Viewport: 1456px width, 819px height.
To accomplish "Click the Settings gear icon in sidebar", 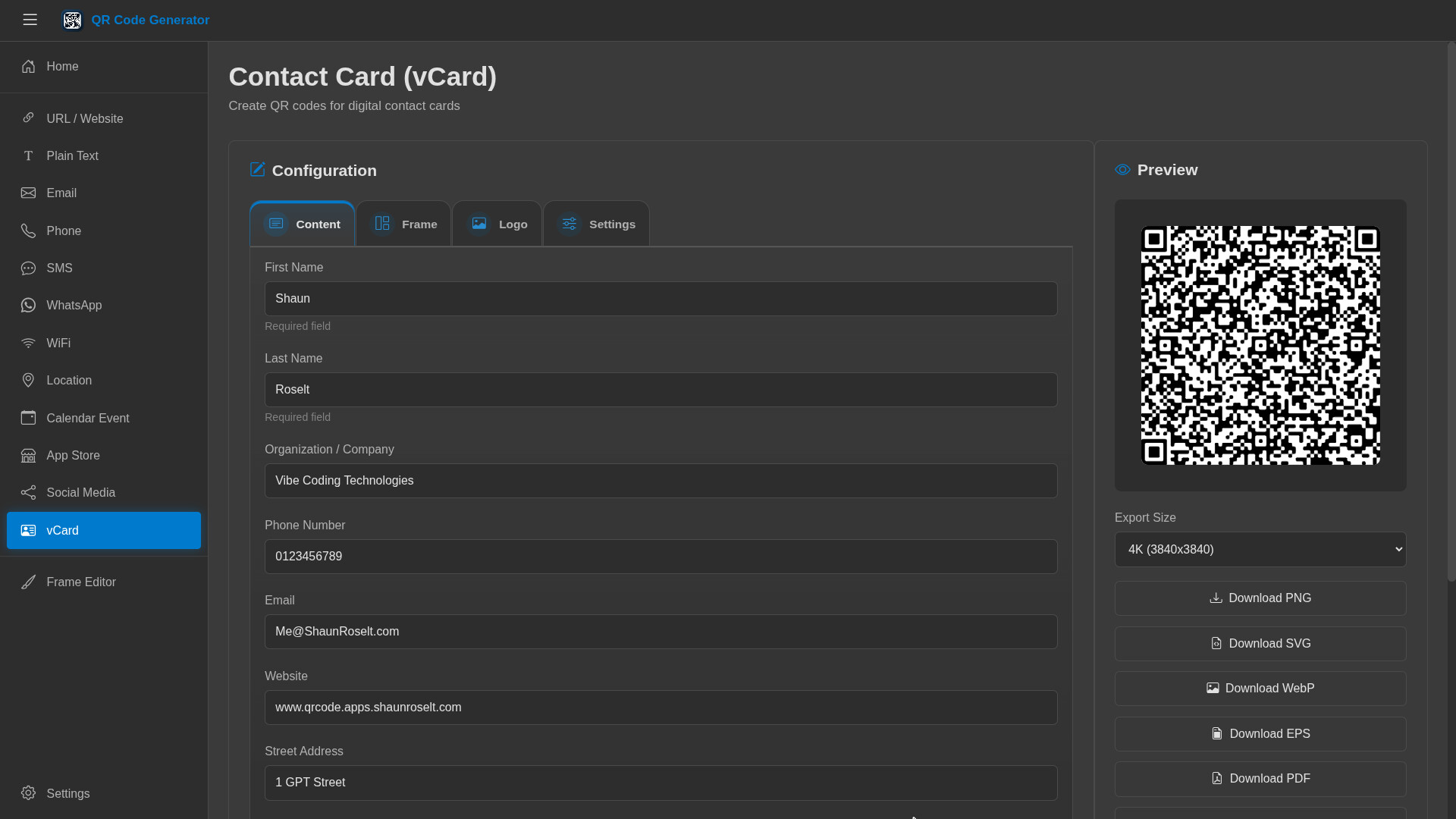I will 28,792.
